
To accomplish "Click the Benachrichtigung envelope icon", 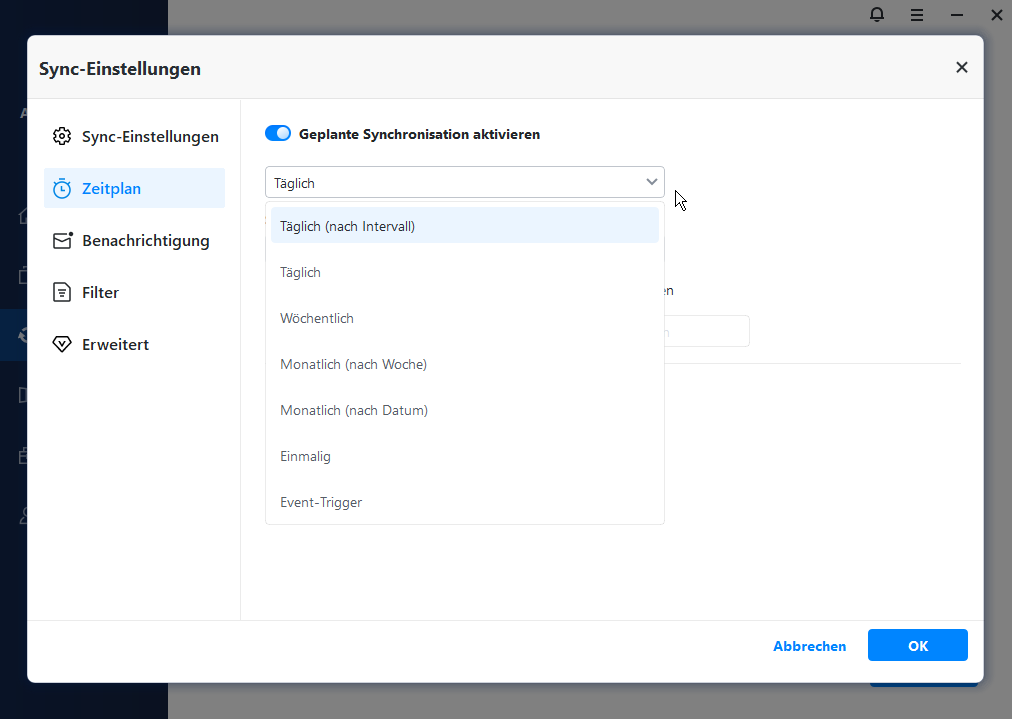I will pyautogui.click(x=62, y=240).
